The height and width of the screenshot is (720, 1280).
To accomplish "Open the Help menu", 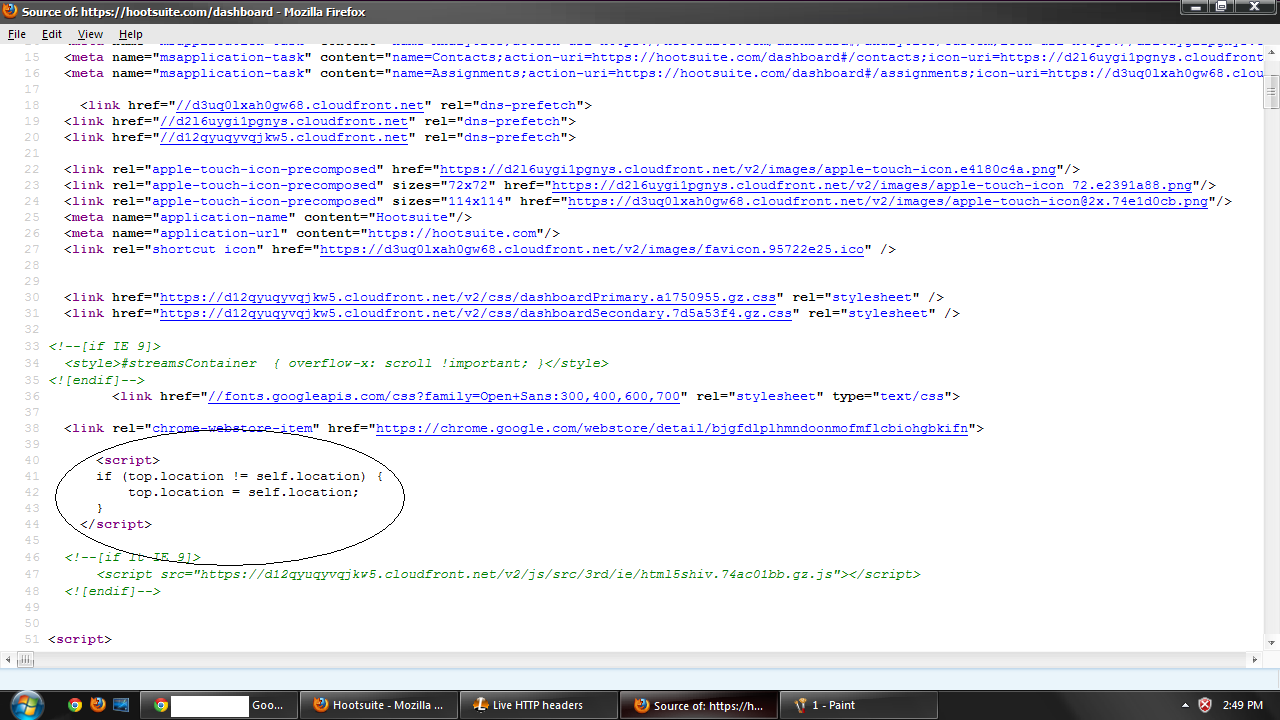I will [x=131, y=34].
